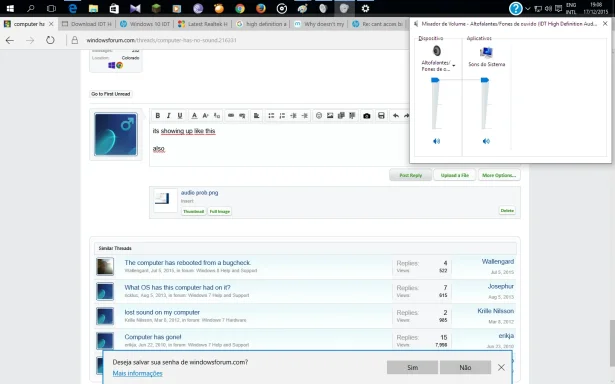This screenshot has width=615, height=384.
Task: Open Google Chrome from the taskbar
Action: (240, 8)
